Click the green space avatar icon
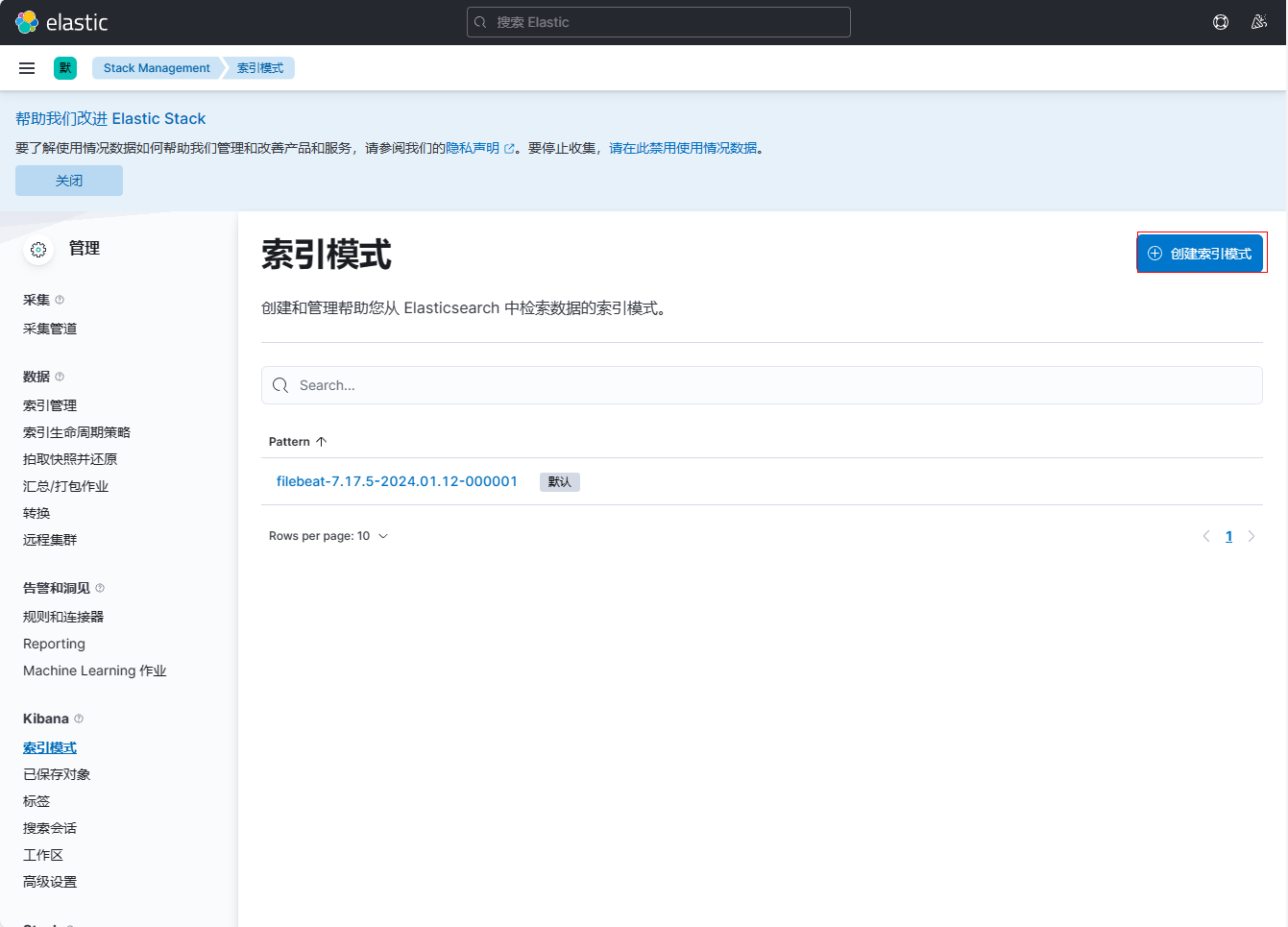The height and width of the screenshot is (927, 1288). point(65,68)
